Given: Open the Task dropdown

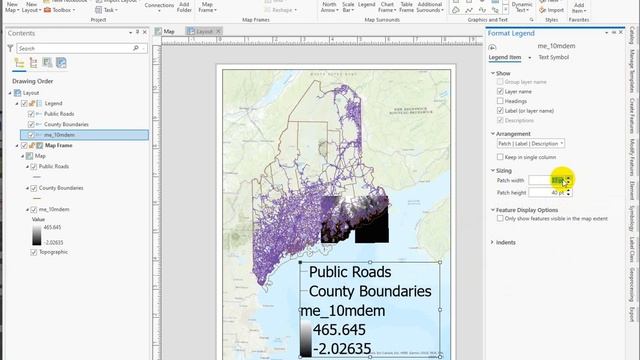Looking at the screenshot, I should point(107,10).
